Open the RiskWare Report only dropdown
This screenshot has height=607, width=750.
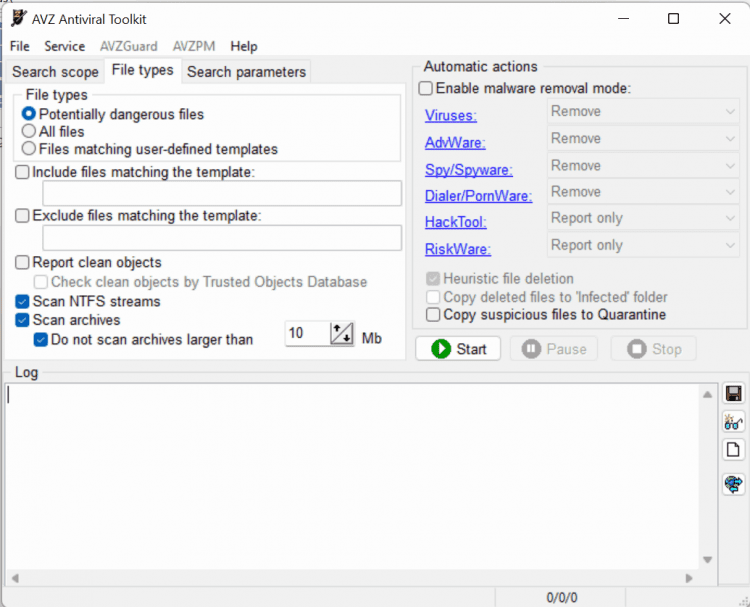(643, 245)
